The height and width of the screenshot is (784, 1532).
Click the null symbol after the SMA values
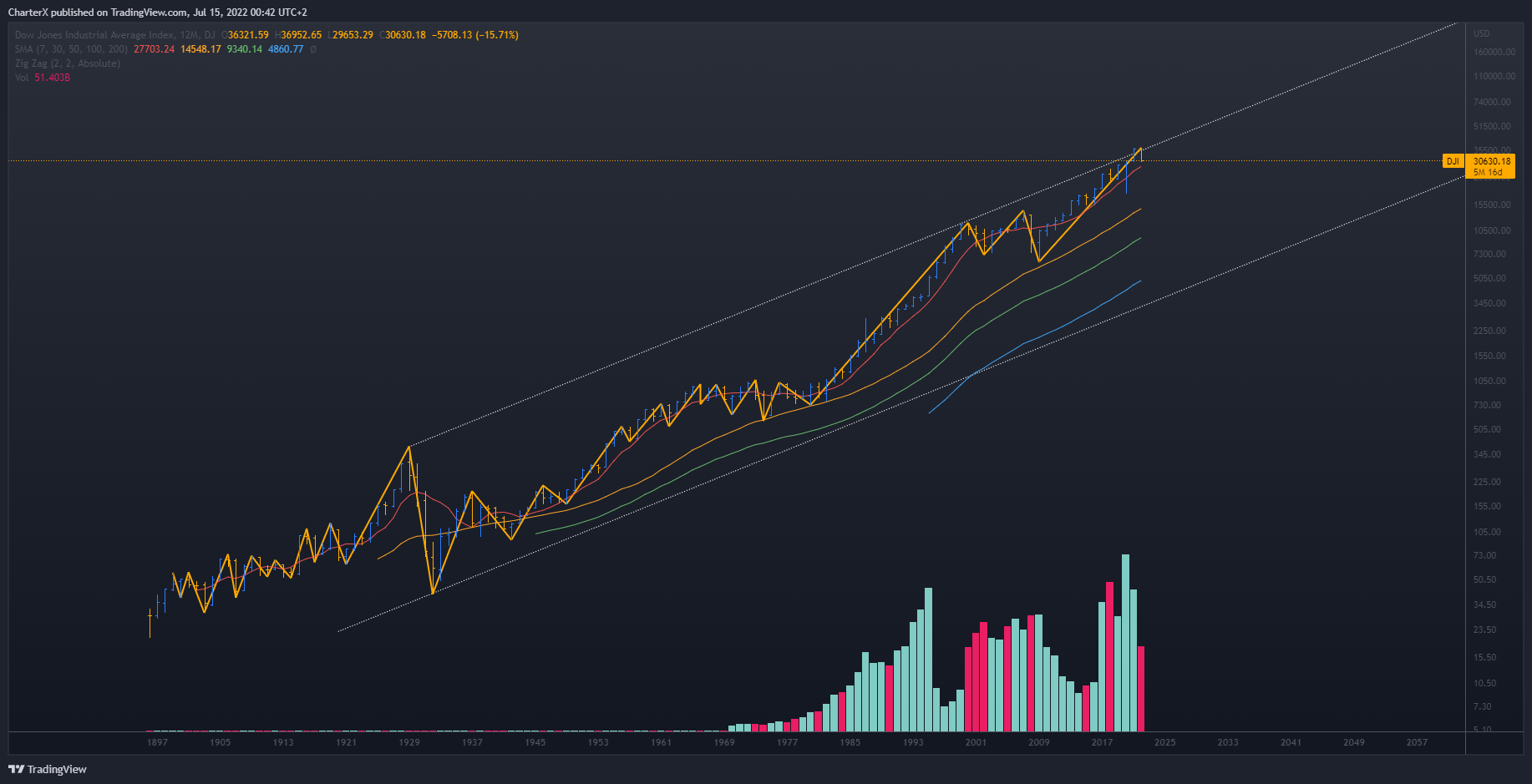[313, 49]
